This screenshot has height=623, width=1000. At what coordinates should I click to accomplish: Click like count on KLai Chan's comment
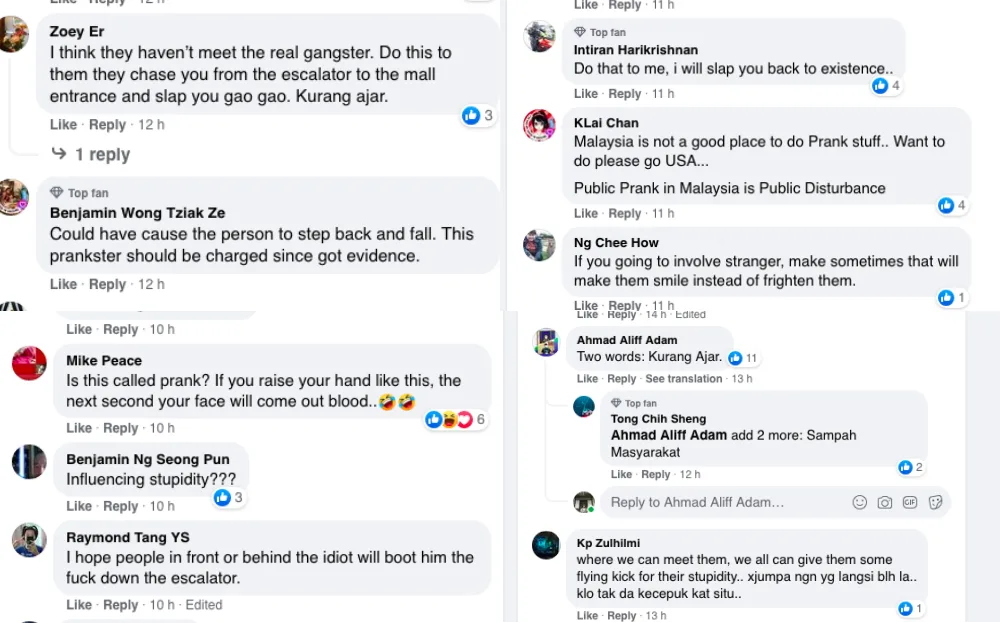coord(951,206)
